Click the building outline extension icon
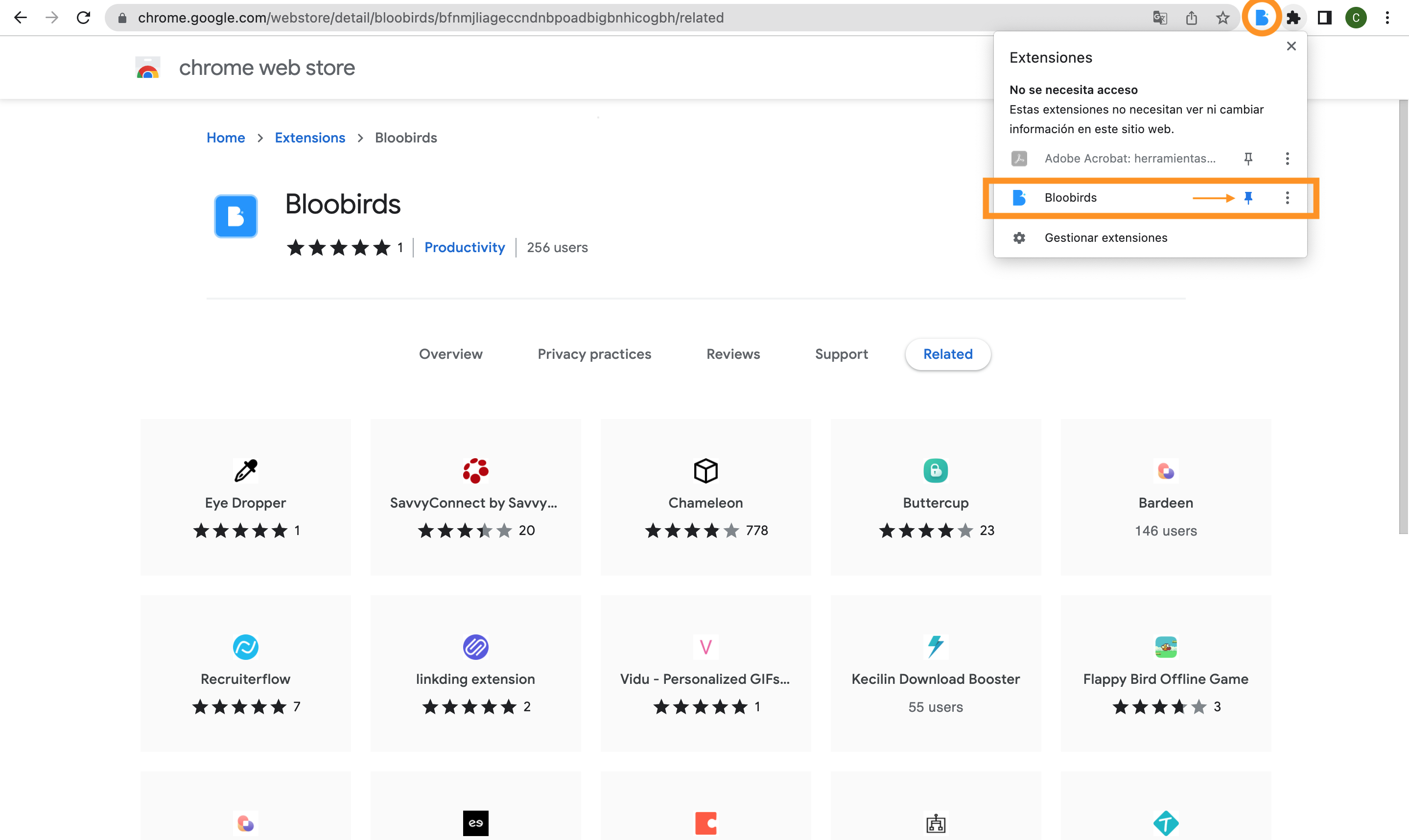This screenshot has height=840, width=1409. pyautogui.click(x=936, y=823)
